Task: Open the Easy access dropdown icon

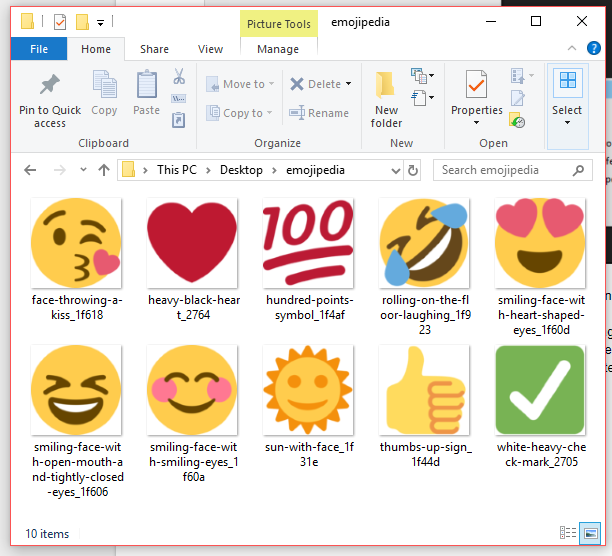Action: pos(422,98)
